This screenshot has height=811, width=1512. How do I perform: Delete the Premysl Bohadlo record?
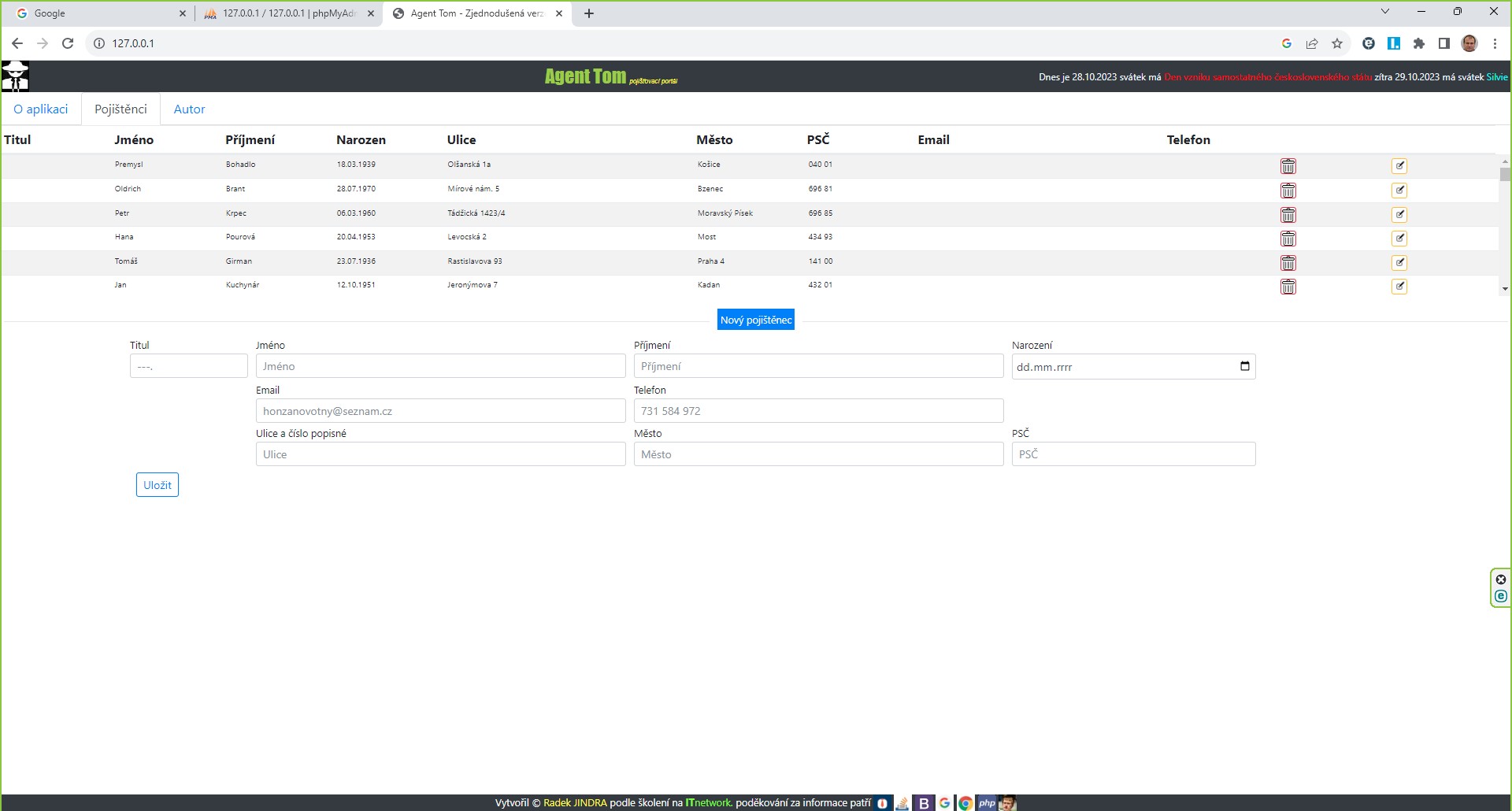[x=1288, y=166]
